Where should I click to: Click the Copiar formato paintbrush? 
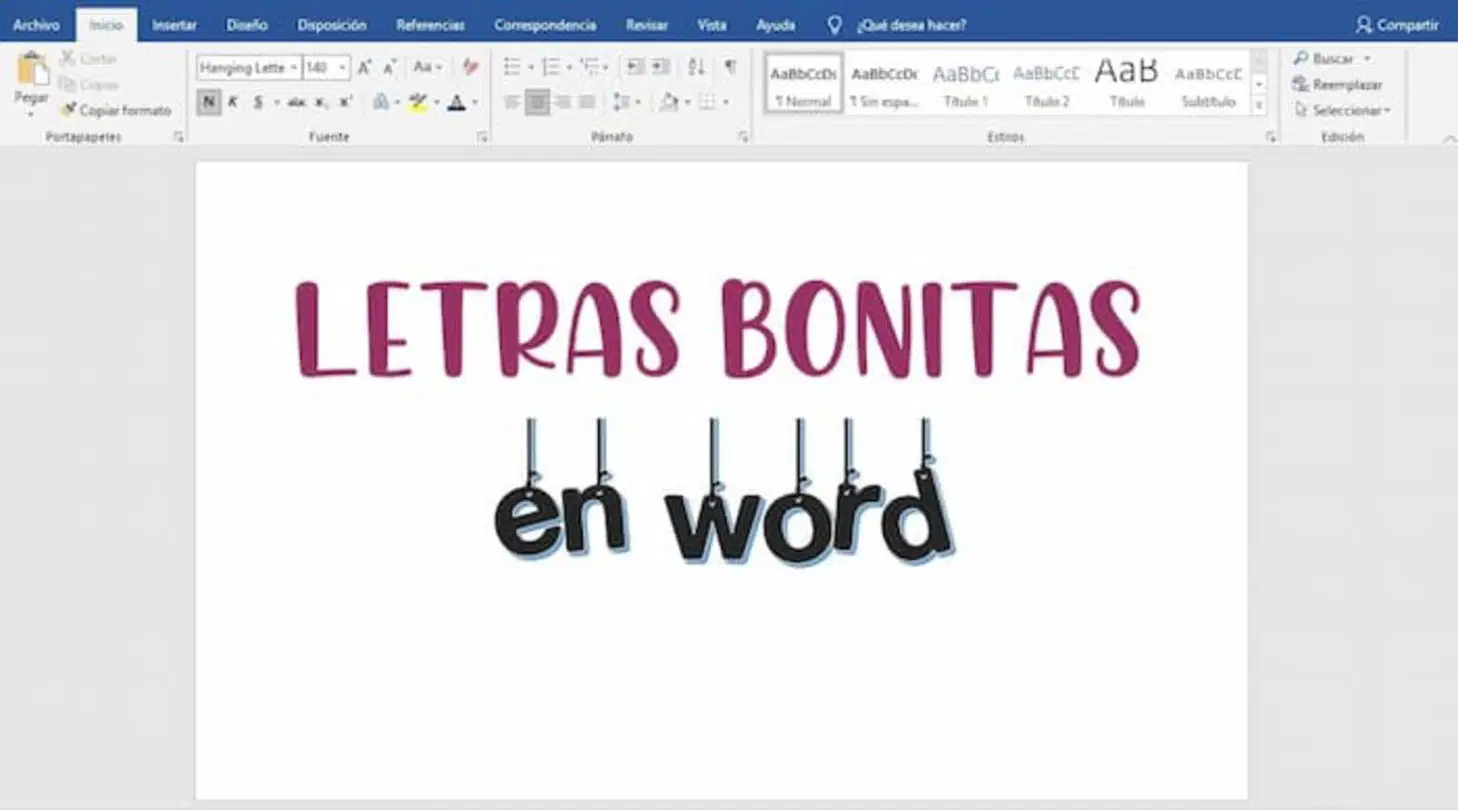click(115, 110)
